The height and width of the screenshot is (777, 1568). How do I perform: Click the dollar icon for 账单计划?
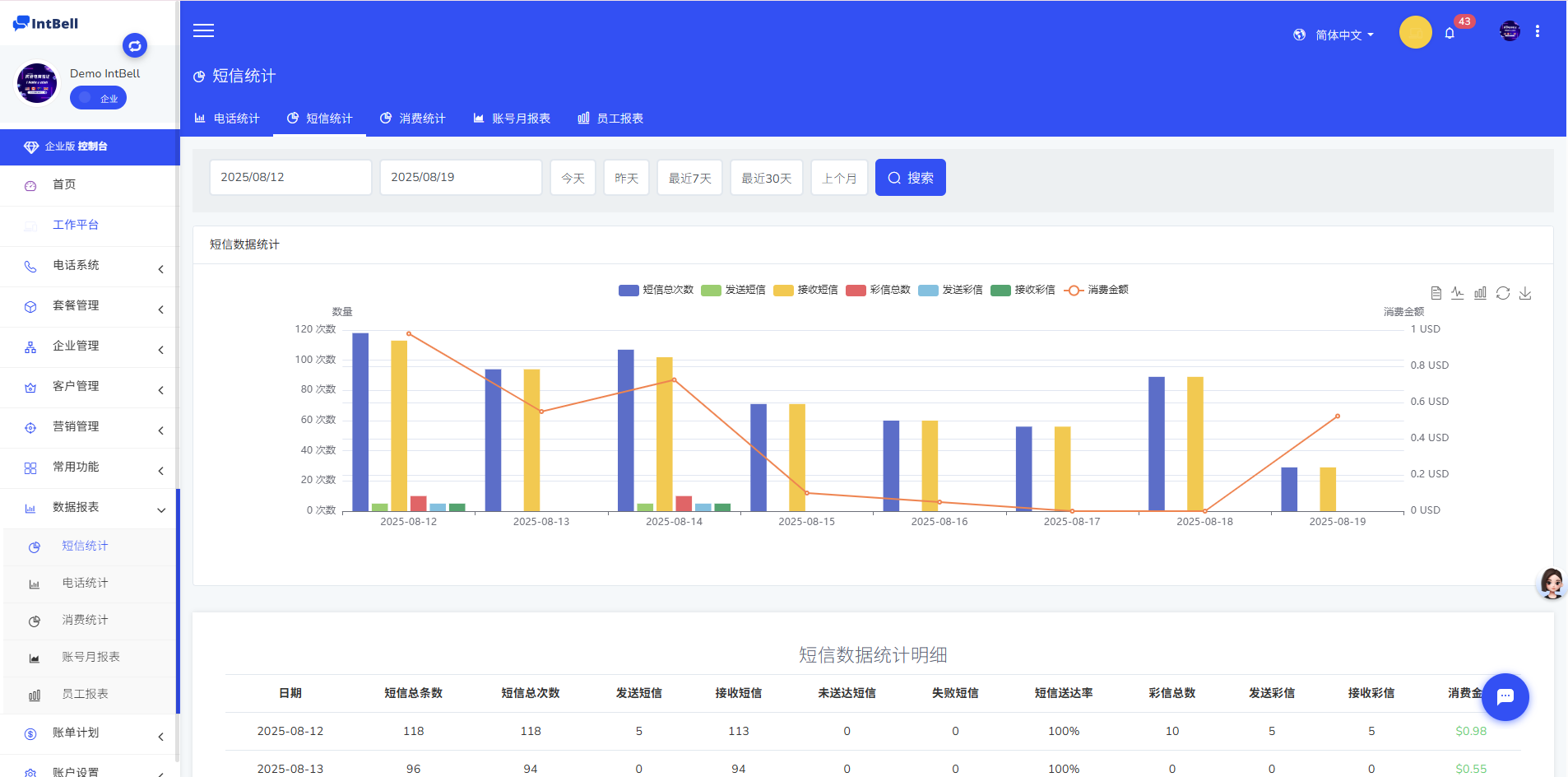[30, 733]
